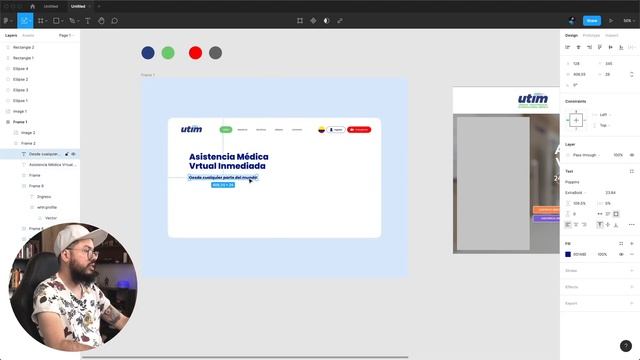Click the Align left icon
640x360 pixels.
[567, 47]
